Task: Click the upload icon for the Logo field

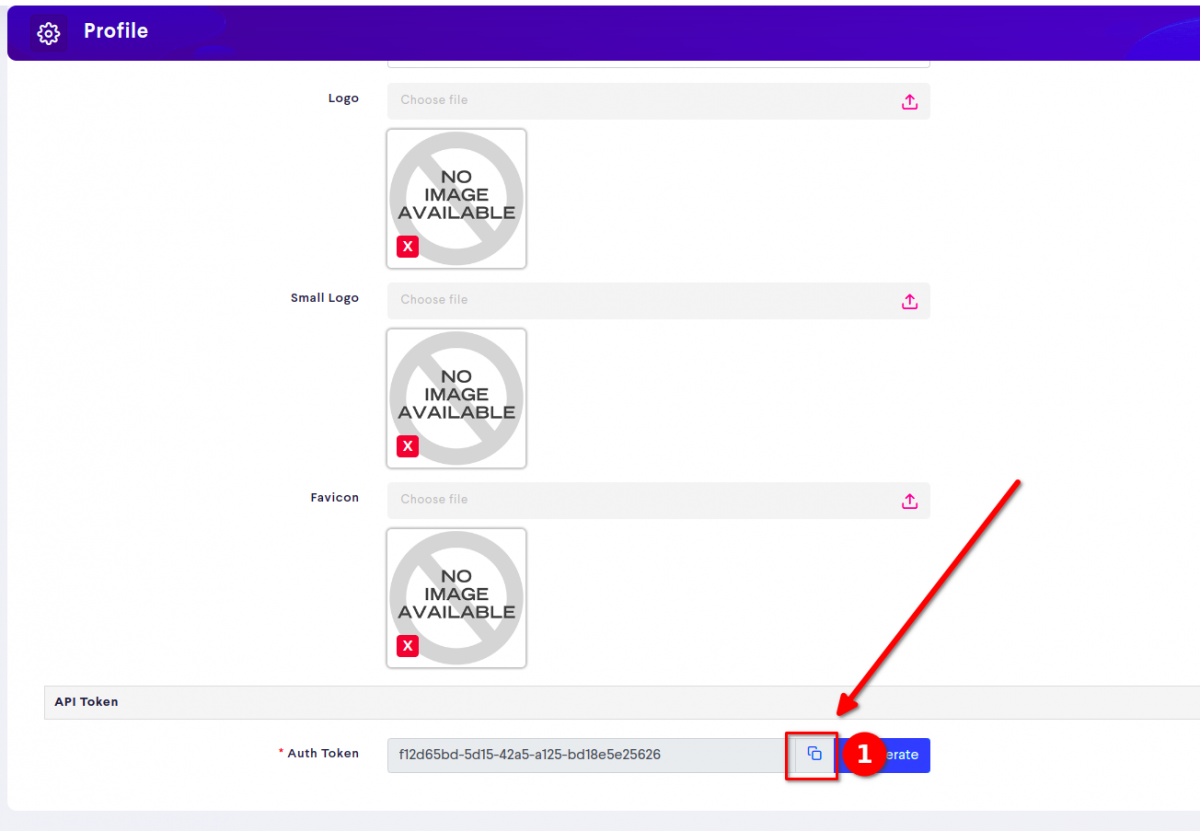Action: [x=909, y=101]
